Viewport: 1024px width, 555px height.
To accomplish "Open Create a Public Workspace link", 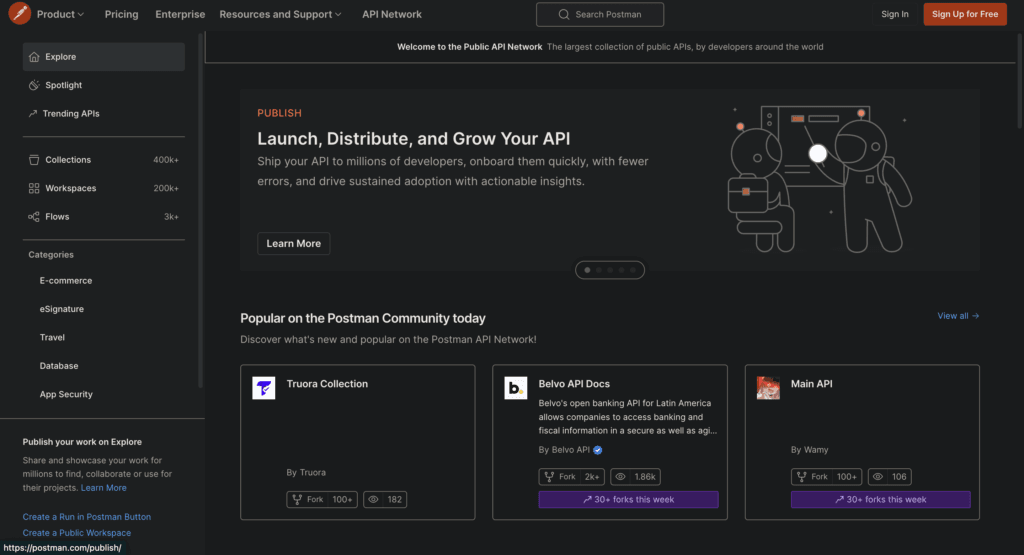I will click(76, 533).
